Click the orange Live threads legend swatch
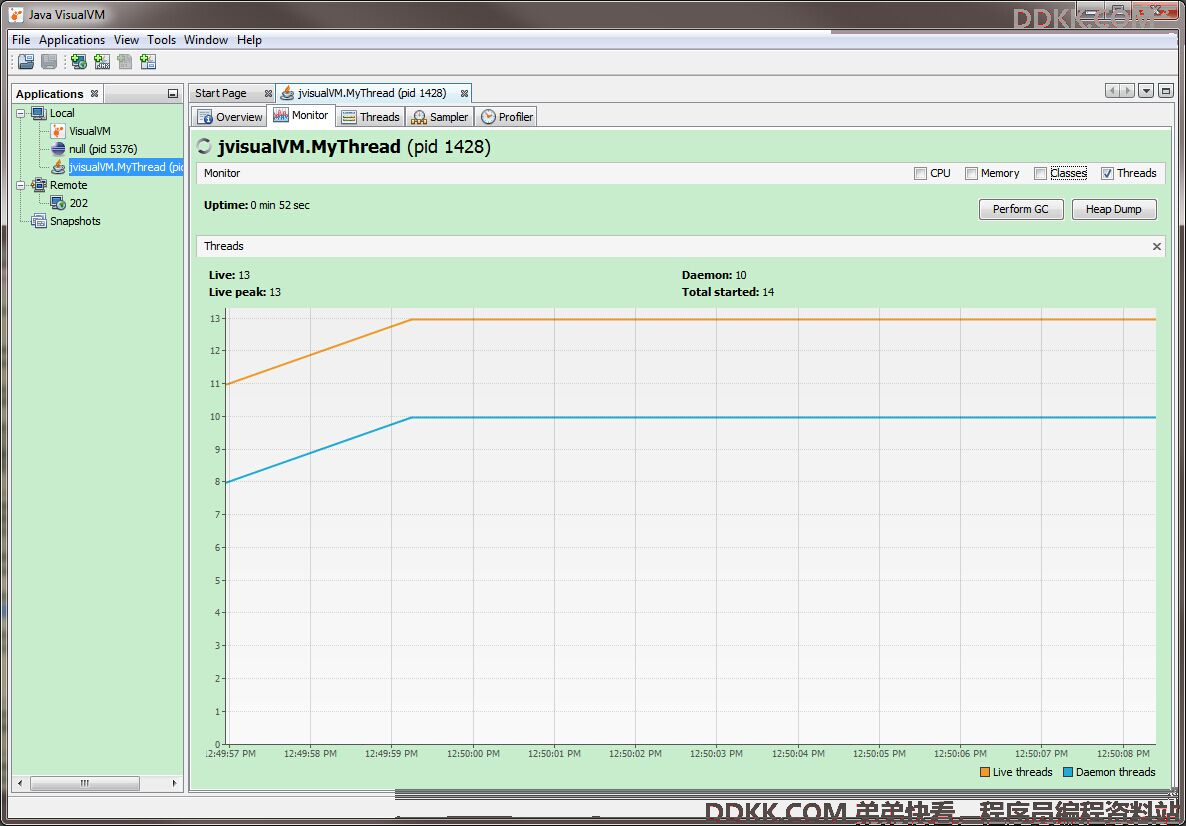Screen dimensions: 1186x826 pyautogui.click(x=985, y=772)
